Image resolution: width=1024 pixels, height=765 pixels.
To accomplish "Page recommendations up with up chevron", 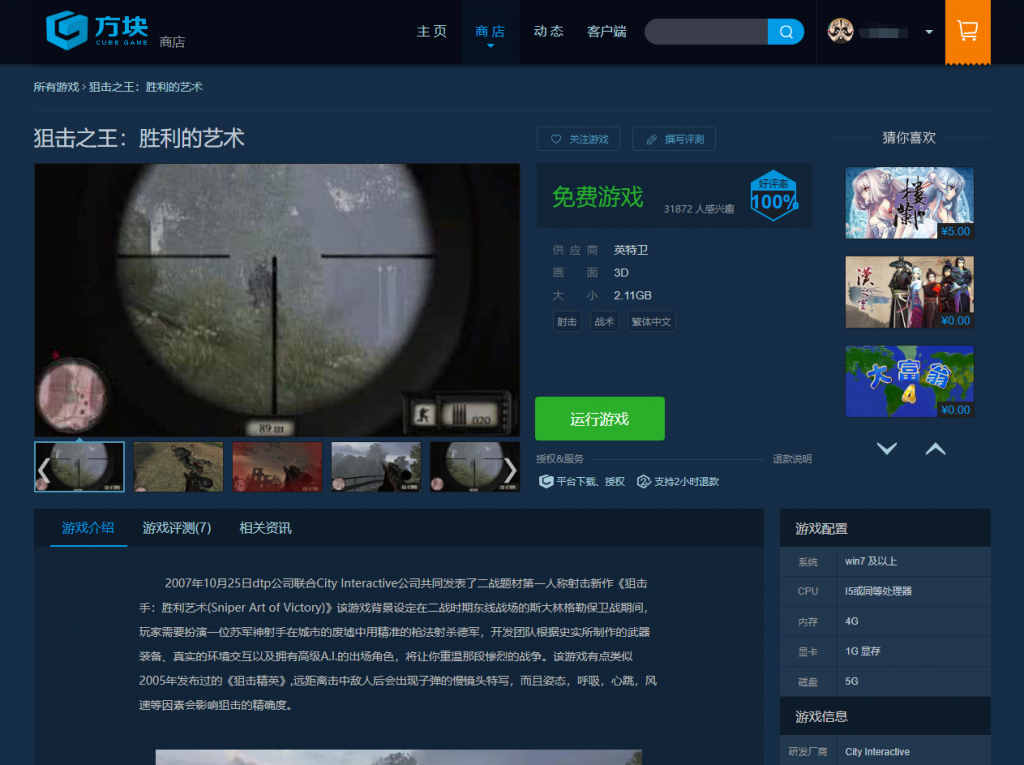I will coord(935,448).
